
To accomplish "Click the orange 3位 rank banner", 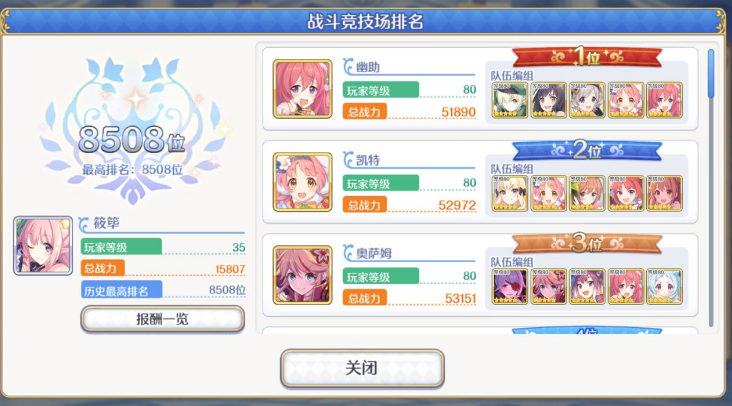I will pyautogui.click(x=587, y=244).
